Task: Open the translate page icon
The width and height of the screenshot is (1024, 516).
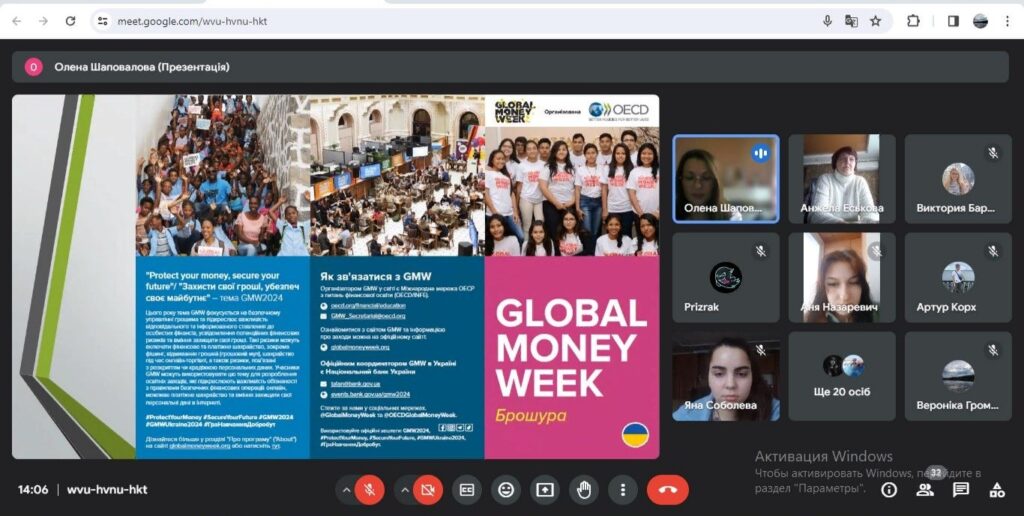Action: (851, 21)
